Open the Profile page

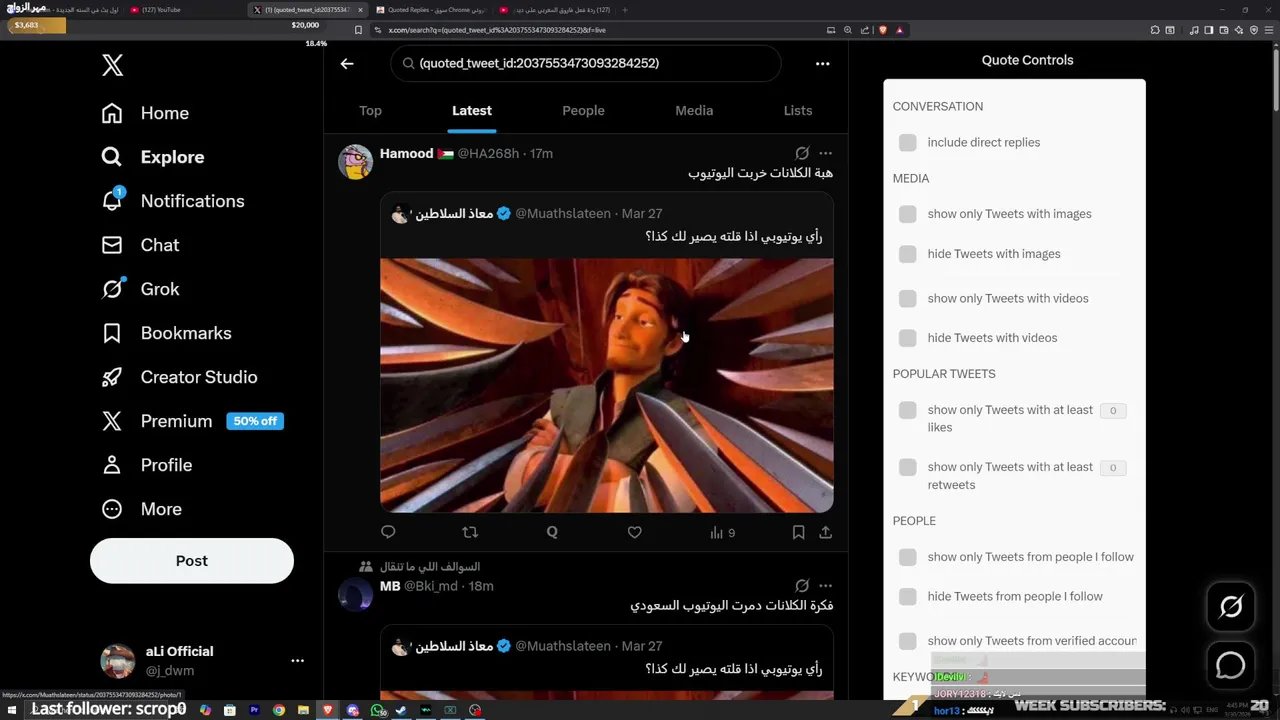146,465
